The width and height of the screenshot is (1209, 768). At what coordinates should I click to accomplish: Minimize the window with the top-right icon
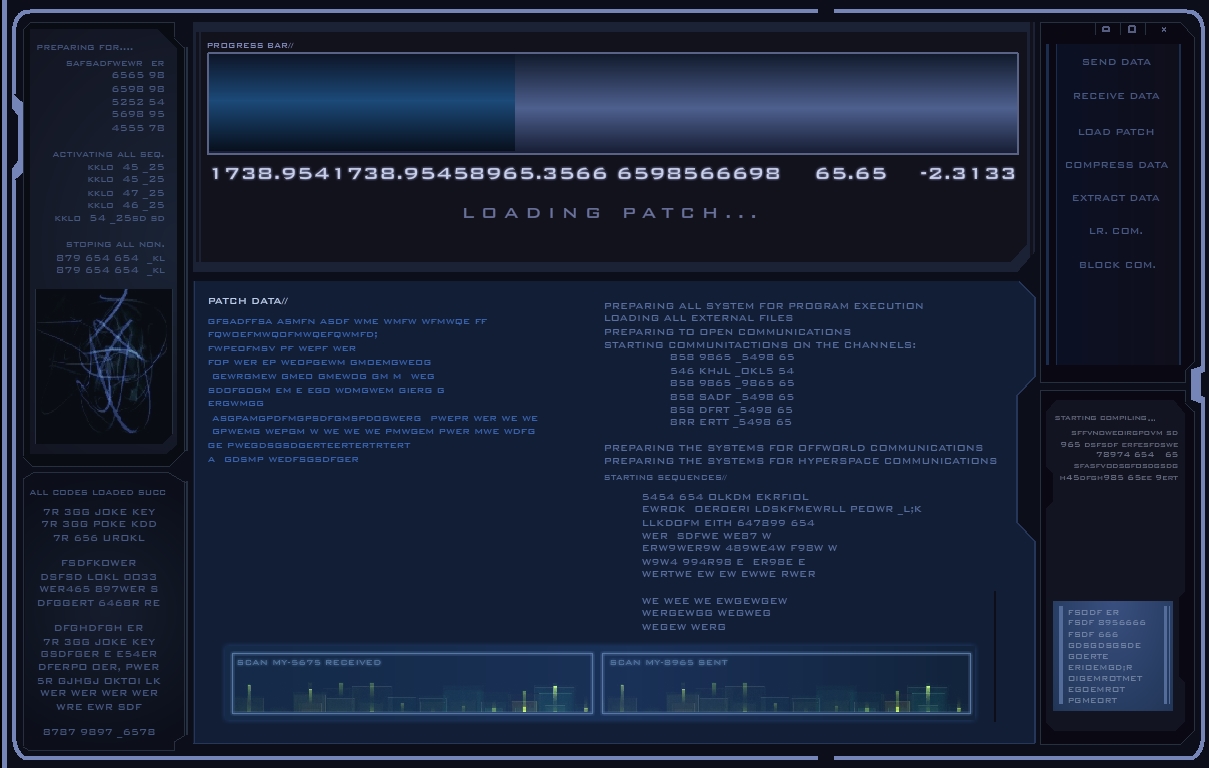point(1106,30)
